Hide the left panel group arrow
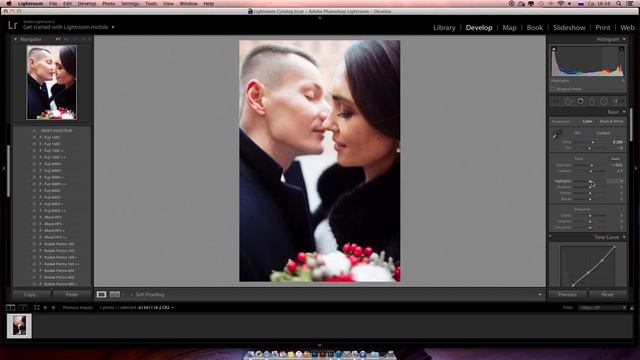 3,168
